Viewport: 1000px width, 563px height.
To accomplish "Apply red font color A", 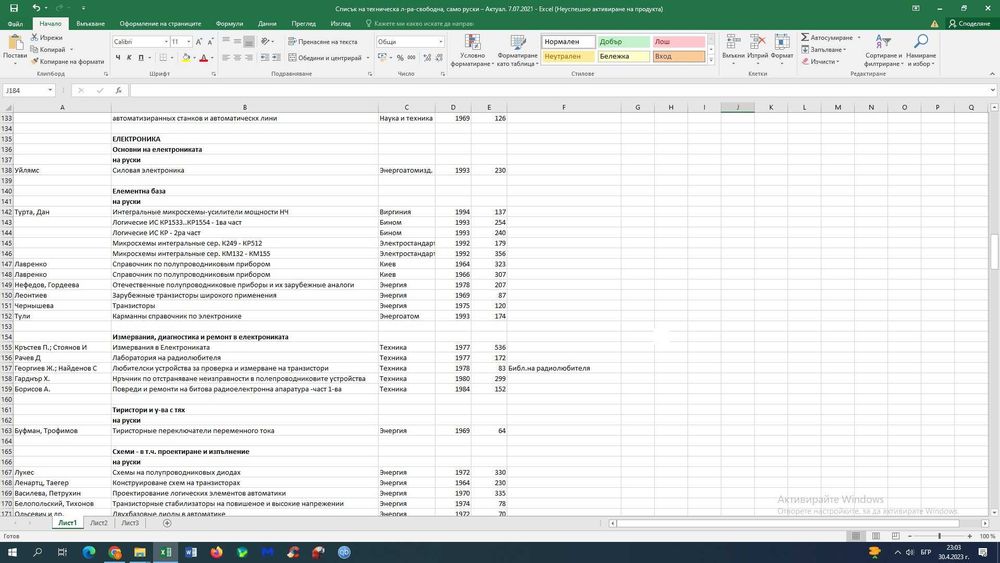I will [x=203, y=57].
